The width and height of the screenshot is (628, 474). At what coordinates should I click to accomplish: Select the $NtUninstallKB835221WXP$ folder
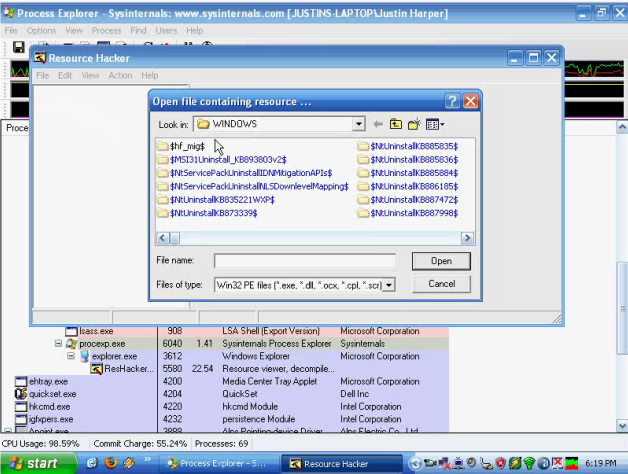(216, 200)
